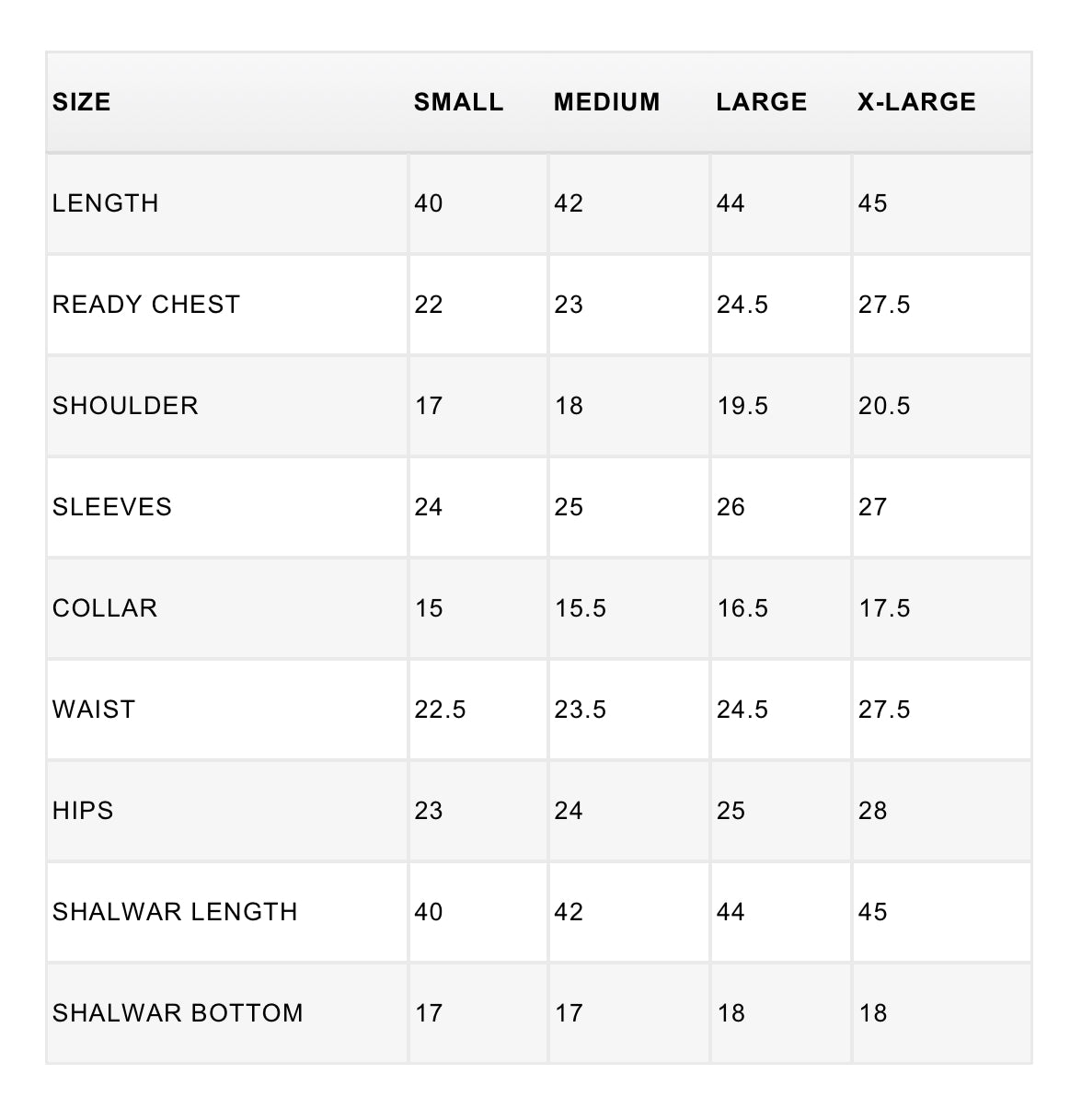Click the X-LARGE column header

click(x=916, y=102)
